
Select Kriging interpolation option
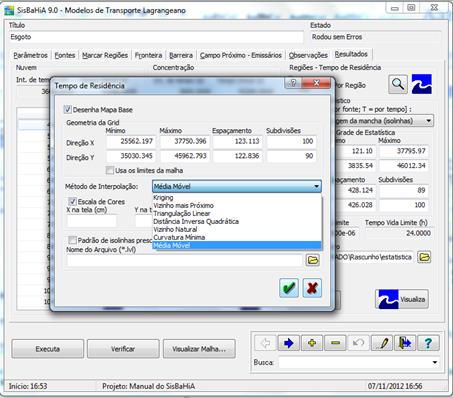point(237,198)
